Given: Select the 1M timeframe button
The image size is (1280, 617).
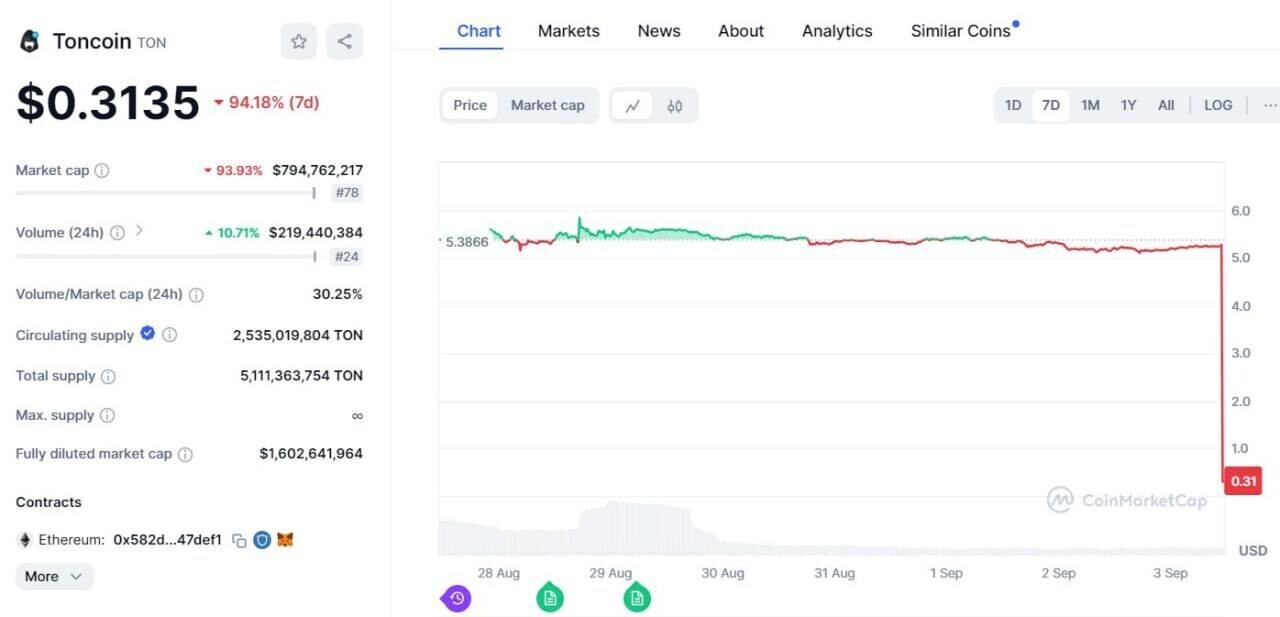Looking at the screenshot, I should click(1090, 104).
